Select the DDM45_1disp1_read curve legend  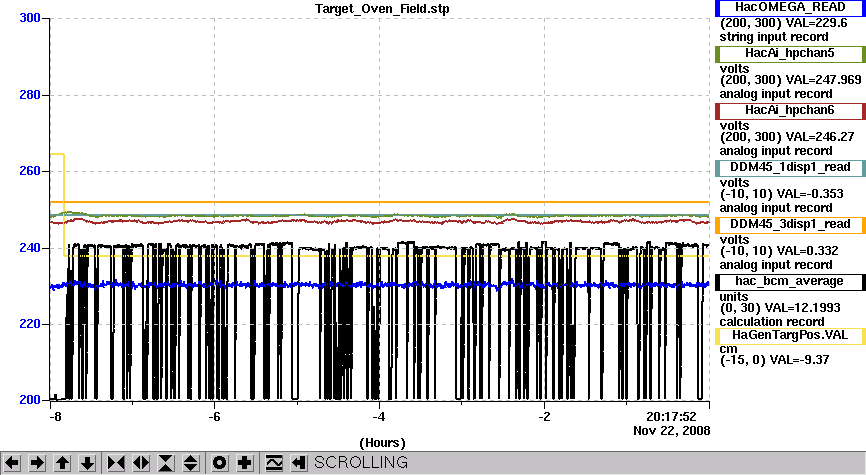790,168
